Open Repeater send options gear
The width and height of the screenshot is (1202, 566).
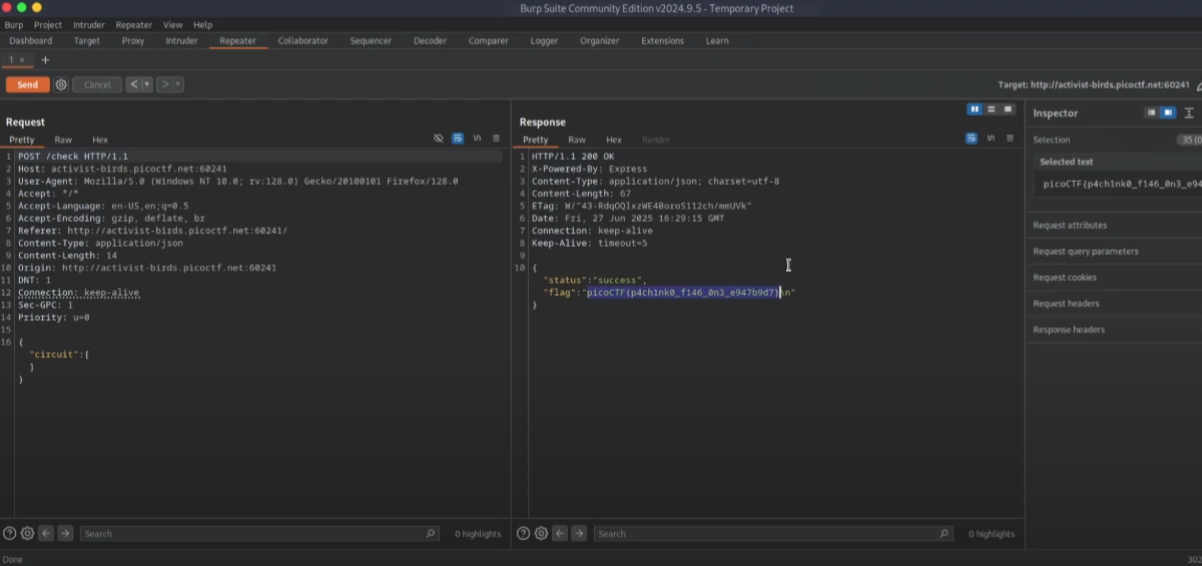[x=61, y=85]
